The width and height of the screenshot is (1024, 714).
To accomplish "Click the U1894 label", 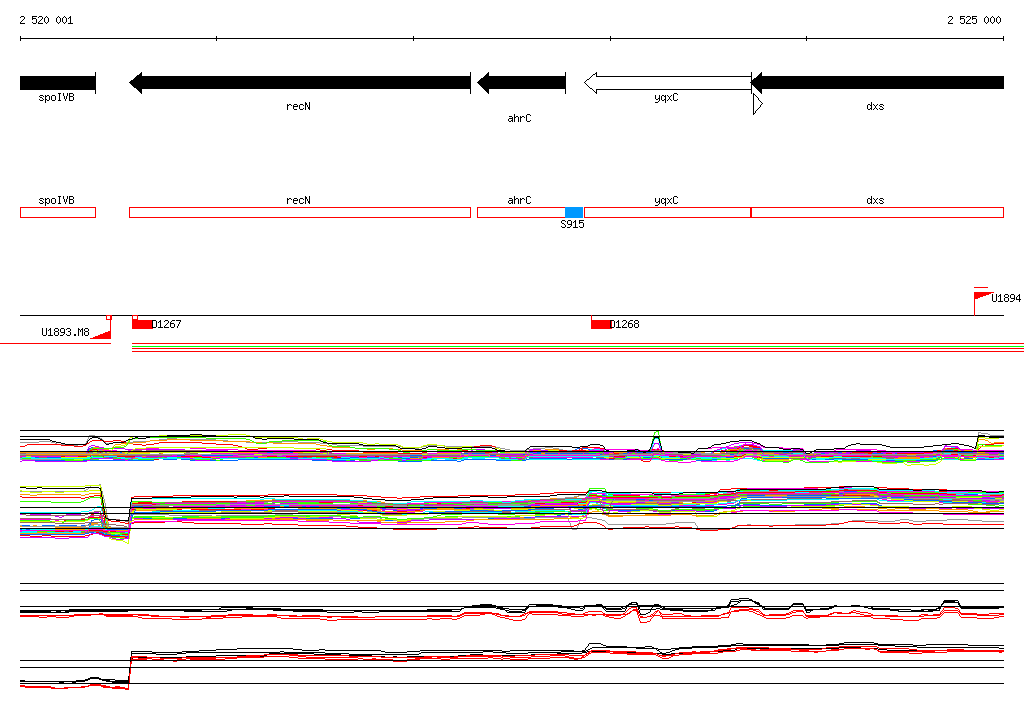I will (x=1006, y=298).
